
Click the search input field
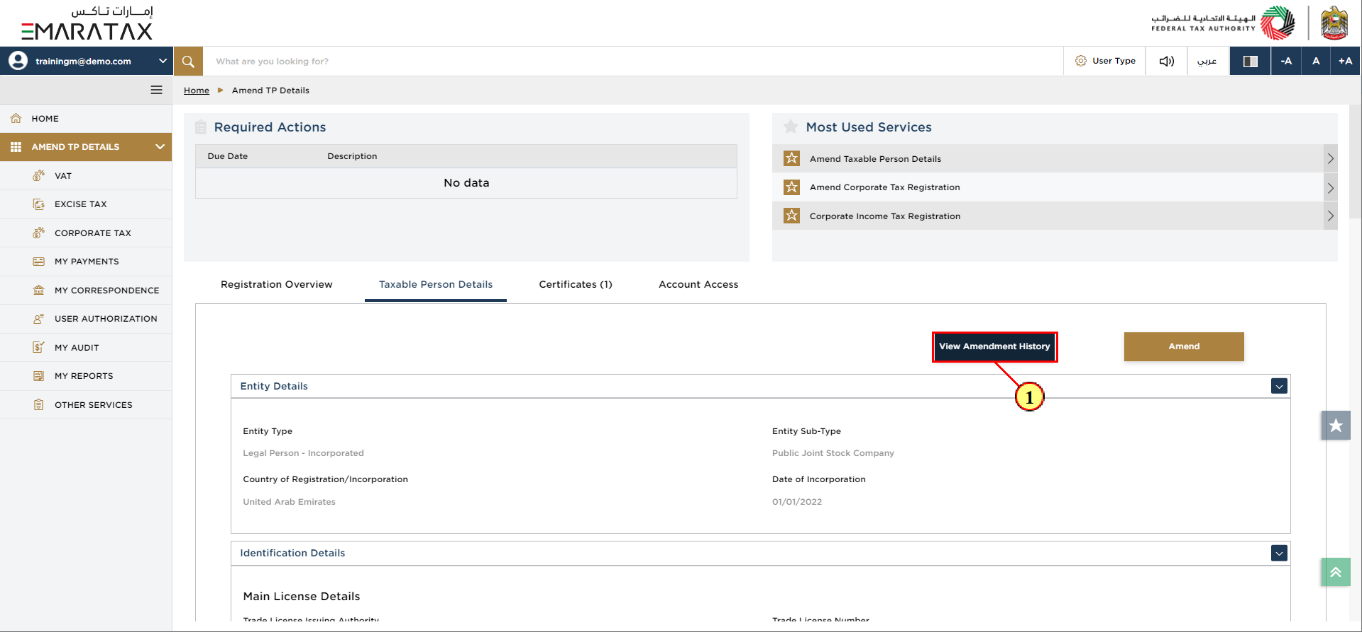pyautogui.click(x=632, y=61)
